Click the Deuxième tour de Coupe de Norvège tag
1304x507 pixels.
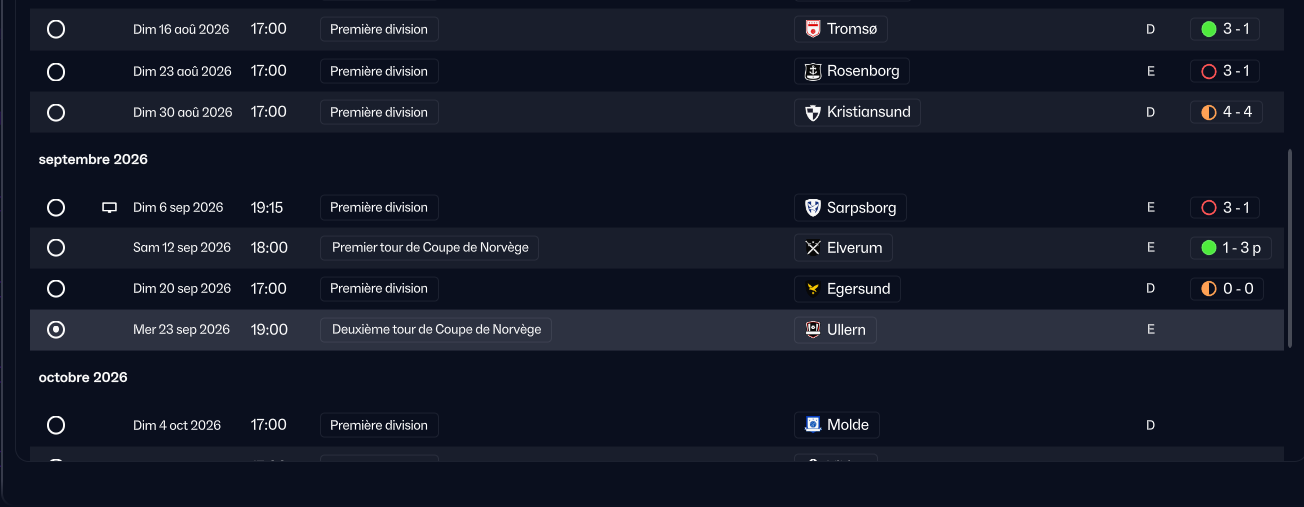[436, 330]
